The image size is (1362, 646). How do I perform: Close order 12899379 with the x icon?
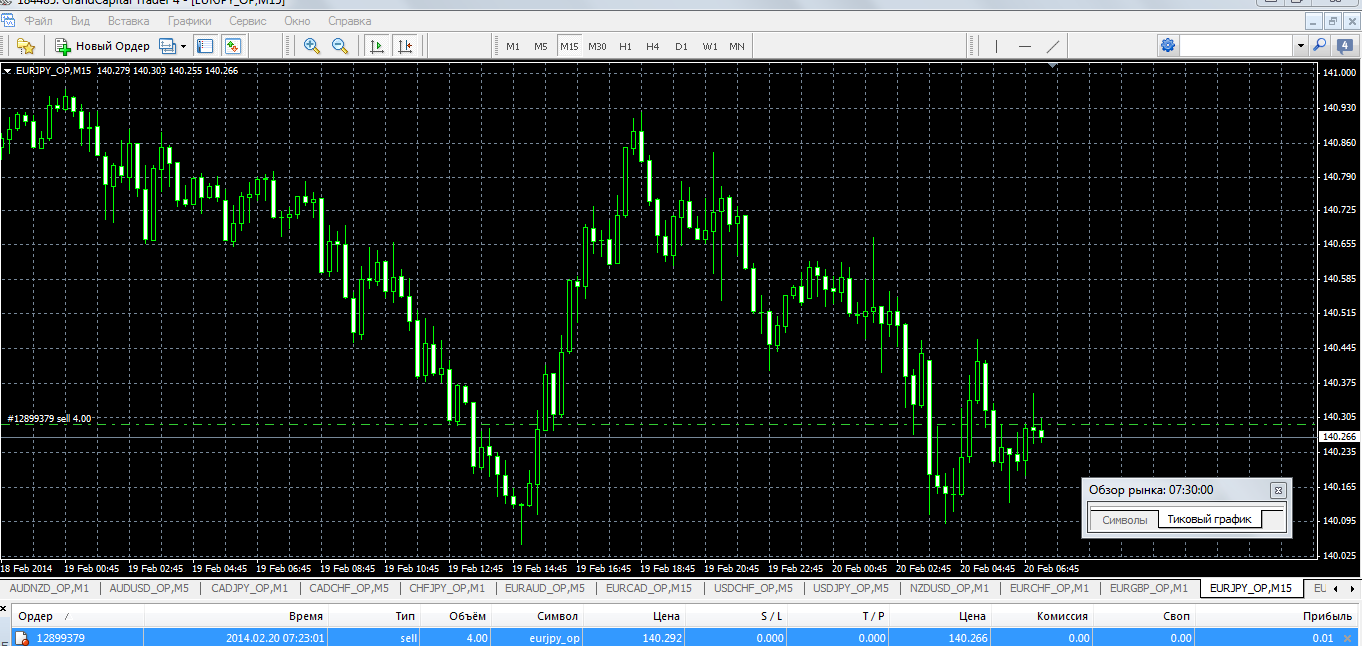click(1348, 638)
